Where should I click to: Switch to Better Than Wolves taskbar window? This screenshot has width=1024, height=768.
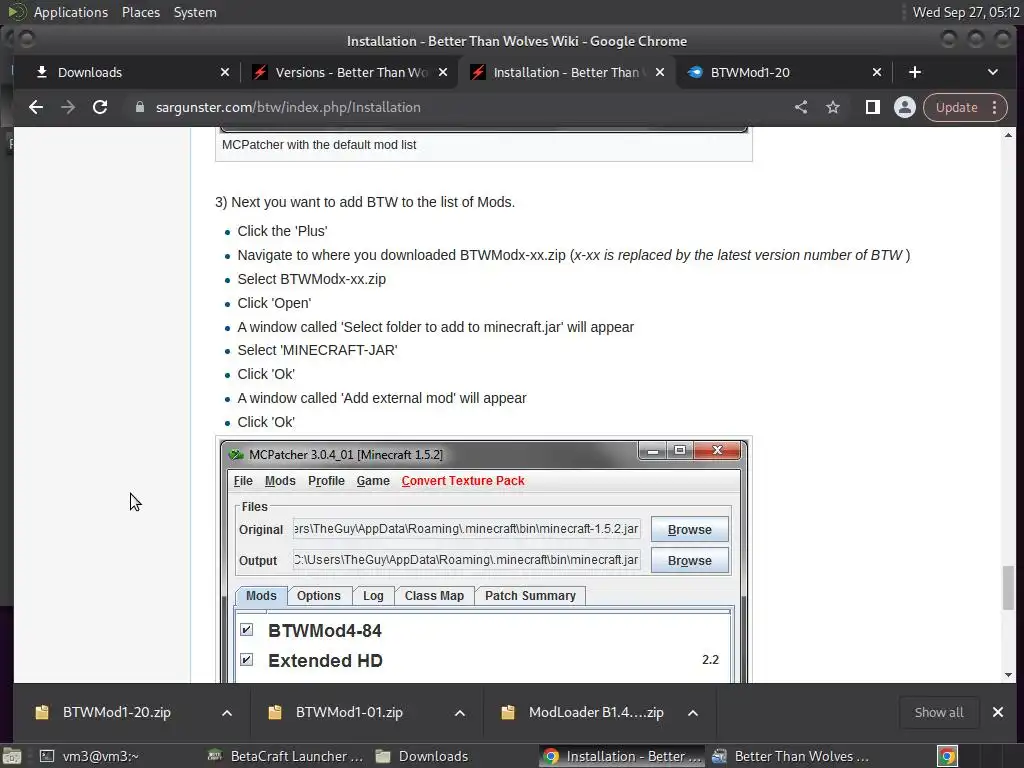[x=792, y=756]
